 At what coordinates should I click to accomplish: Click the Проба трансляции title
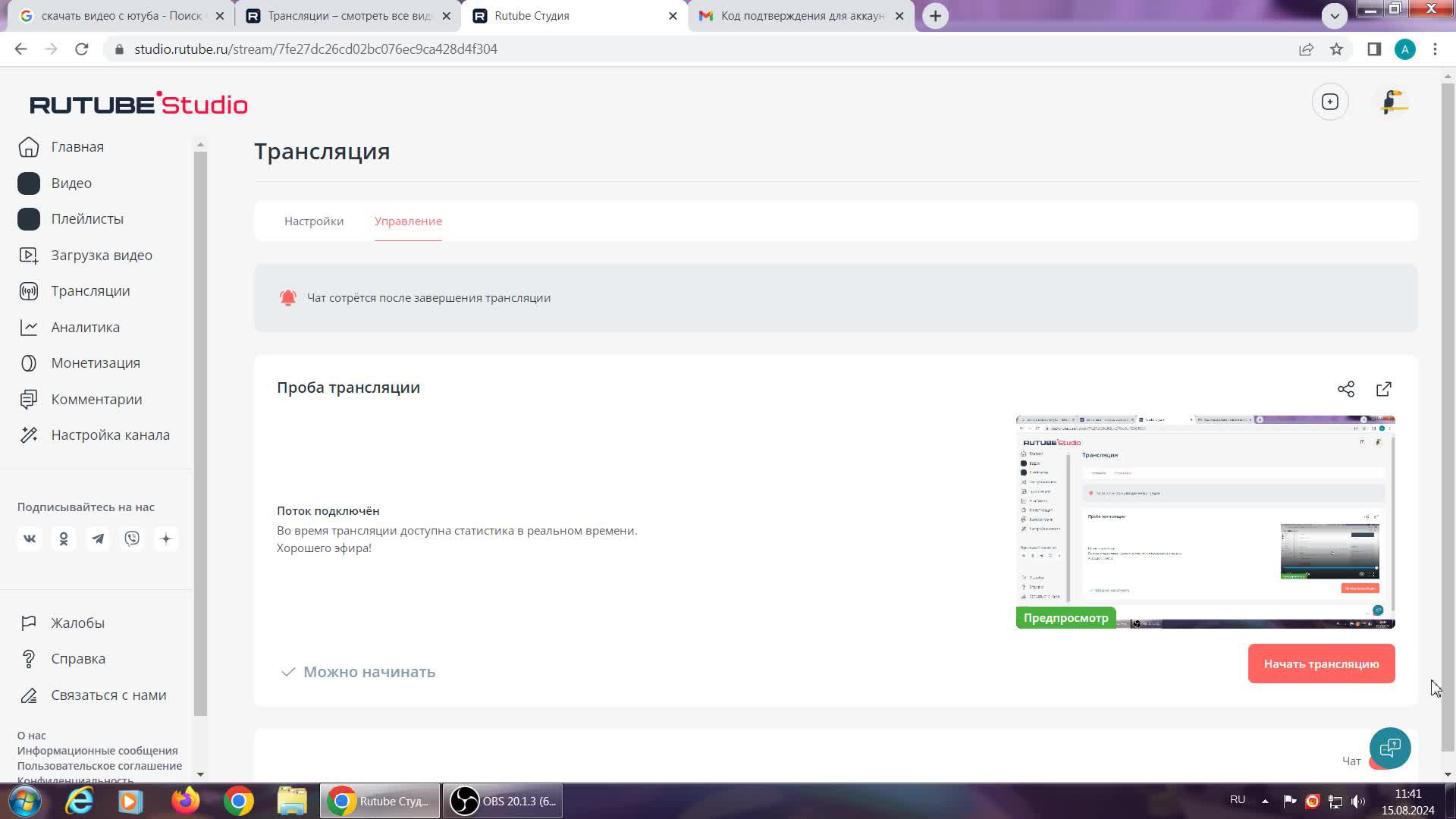(x=349, y=388)
